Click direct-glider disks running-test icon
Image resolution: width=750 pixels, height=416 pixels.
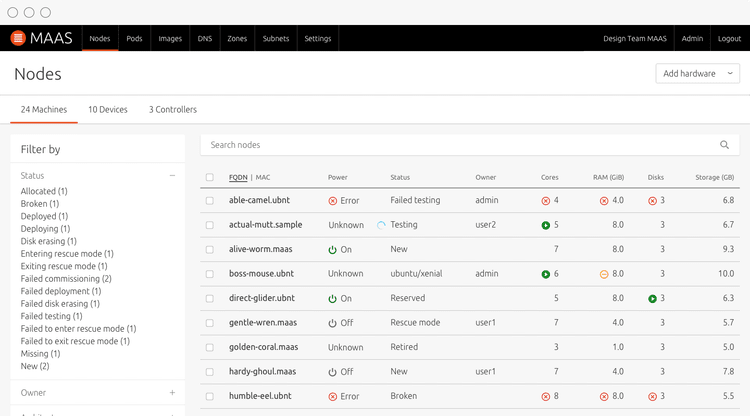pyautogui.click(x=652, y=298)
